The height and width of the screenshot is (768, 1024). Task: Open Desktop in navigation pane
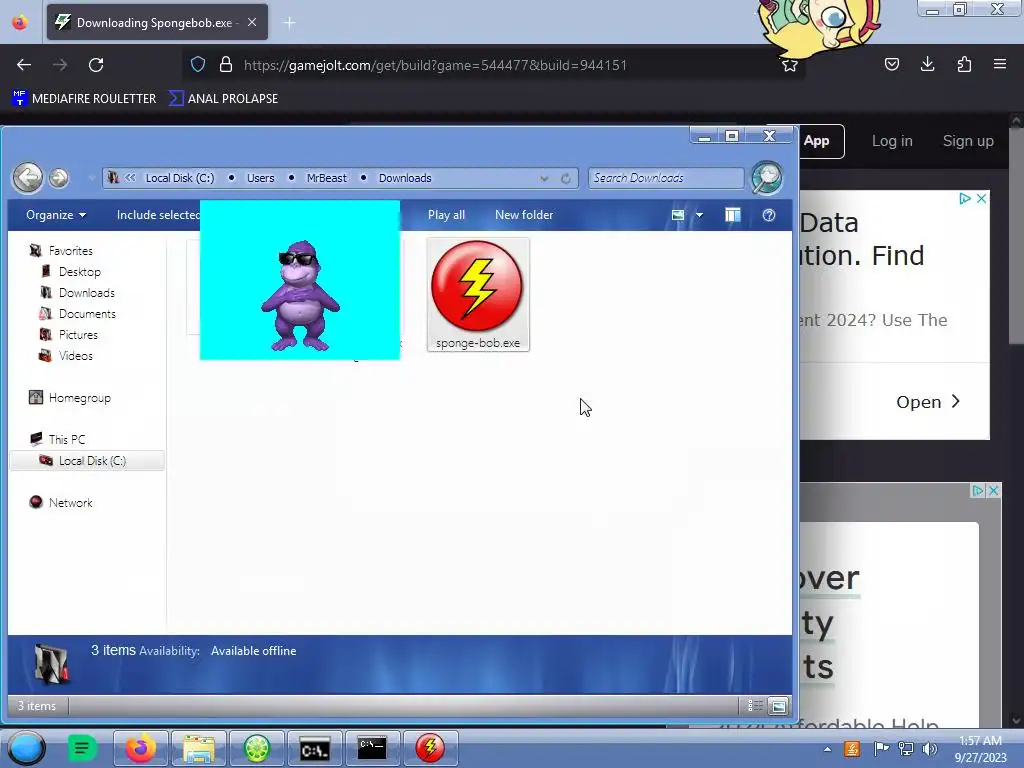point(80,272)
